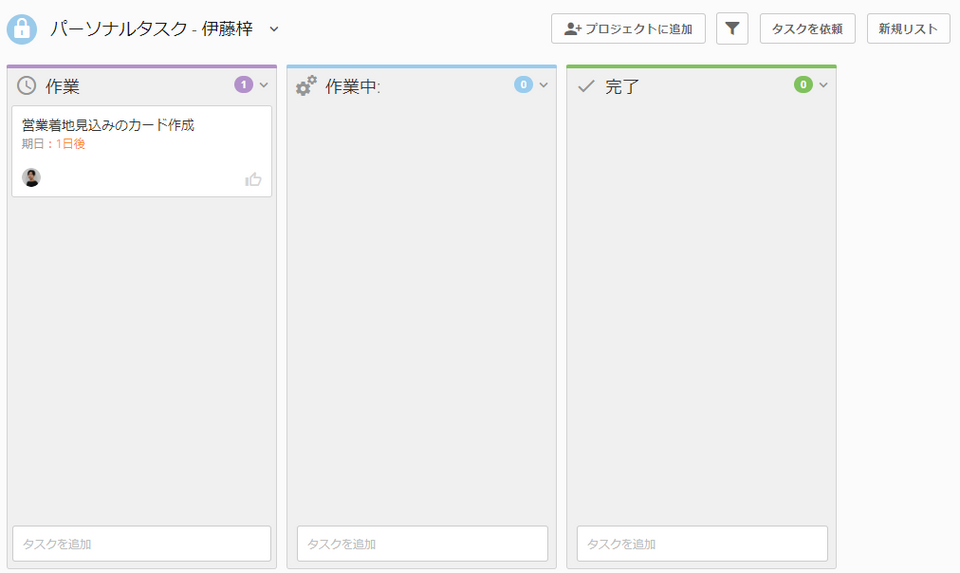
Task: Click the パーソナルタスク - 伊藤梓 title
Action: (151, 29)
